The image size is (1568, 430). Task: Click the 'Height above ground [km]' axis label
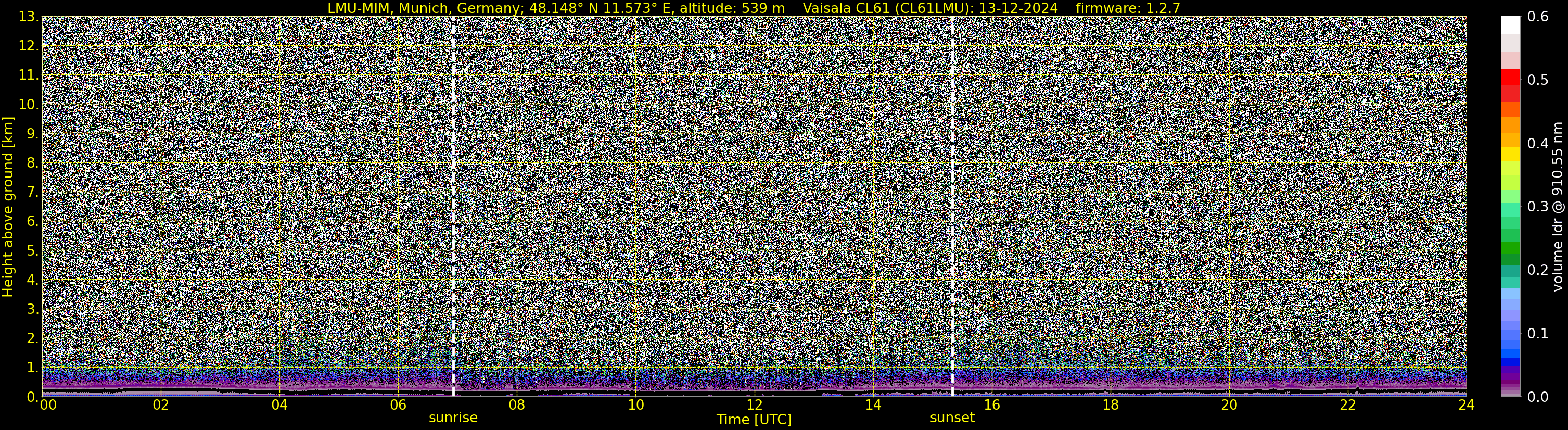pos(8,207)
